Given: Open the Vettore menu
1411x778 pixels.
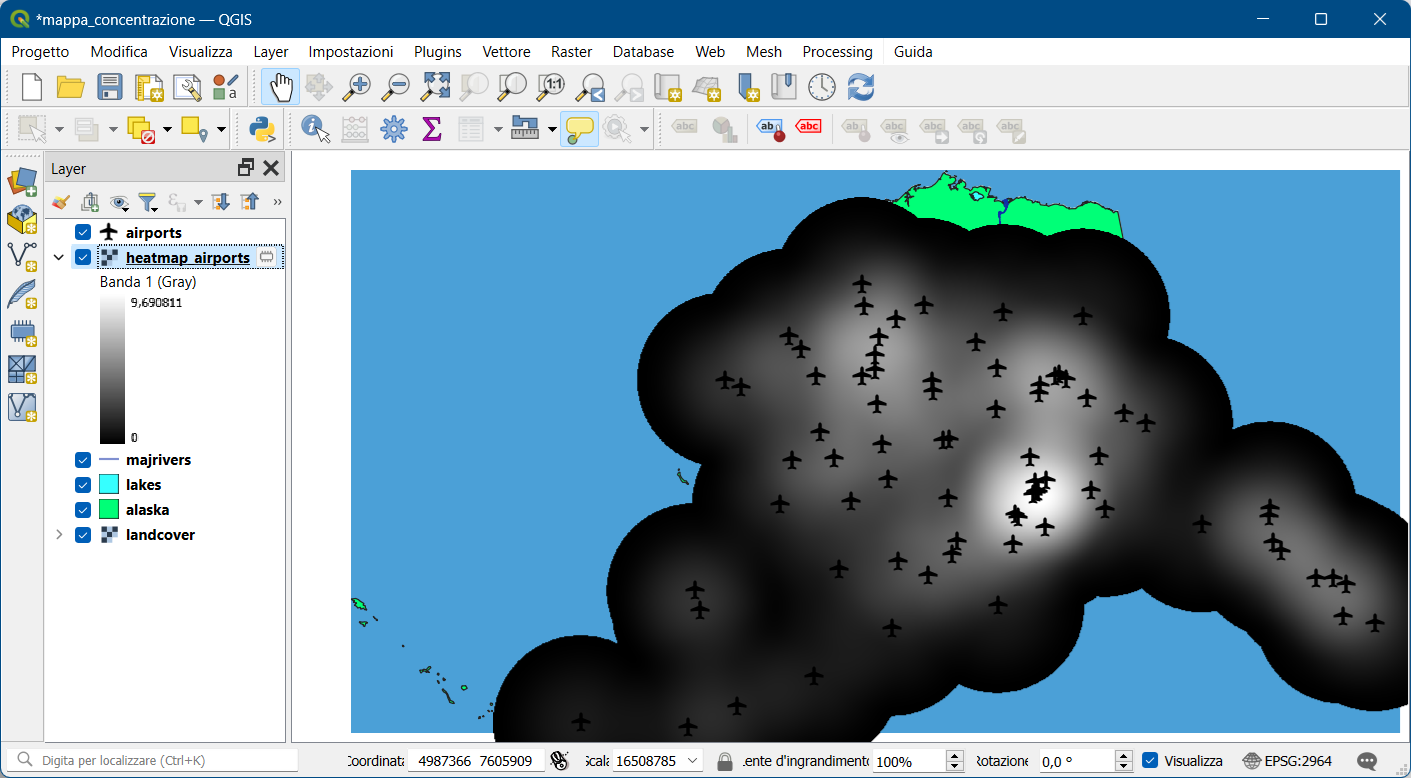Looking at the screenshot, I should pos(507,52).
